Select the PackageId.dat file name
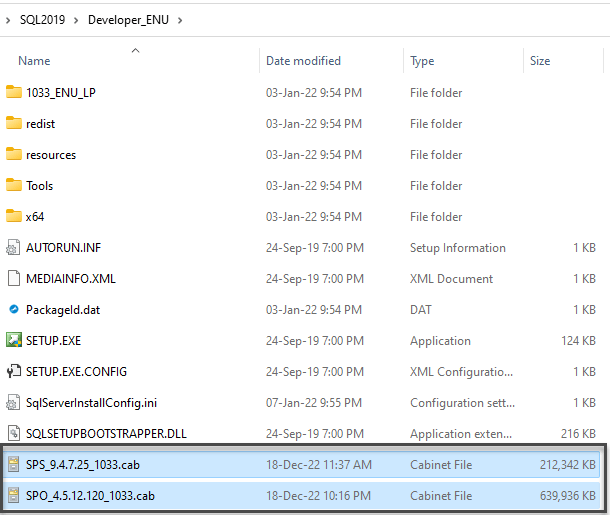This screenshot has height=515, width=610. point(63,310)
